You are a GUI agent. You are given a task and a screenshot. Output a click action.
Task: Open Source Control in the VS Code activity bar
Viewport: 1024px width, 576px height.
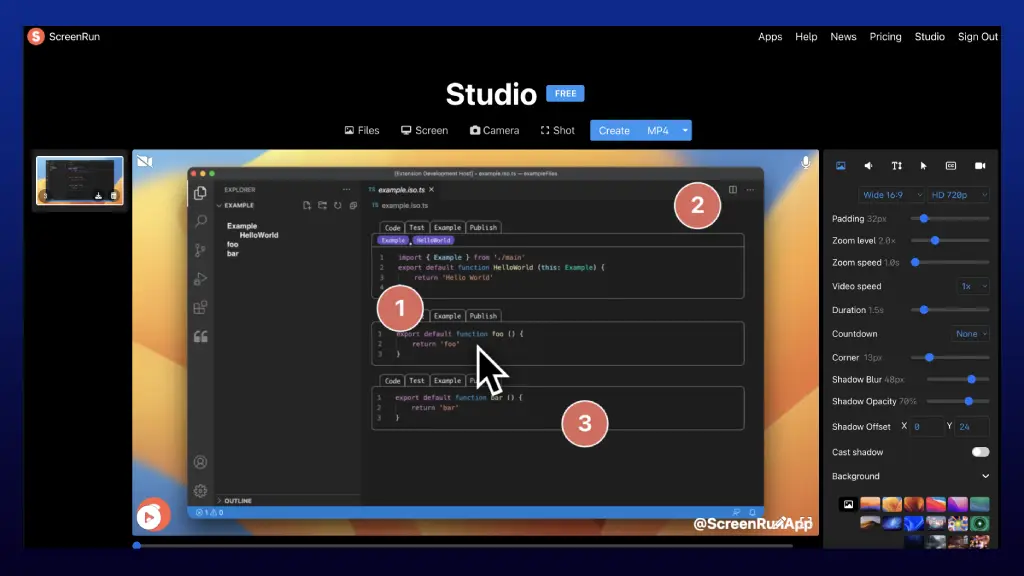(200, 250)
